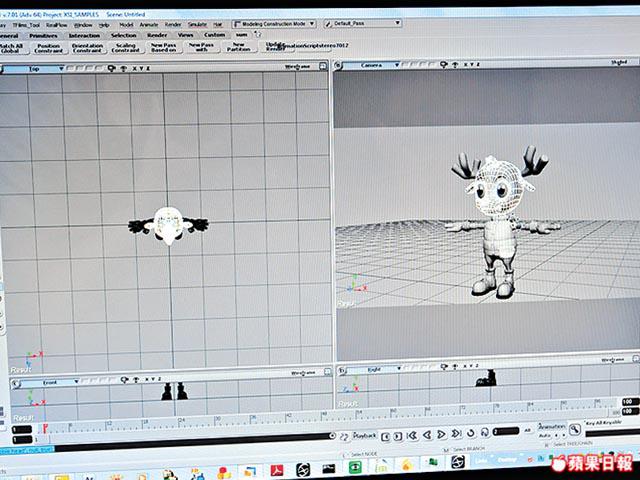Toggle Z axis in Top viewport header

pyautogui.click(x=148, y=69)
